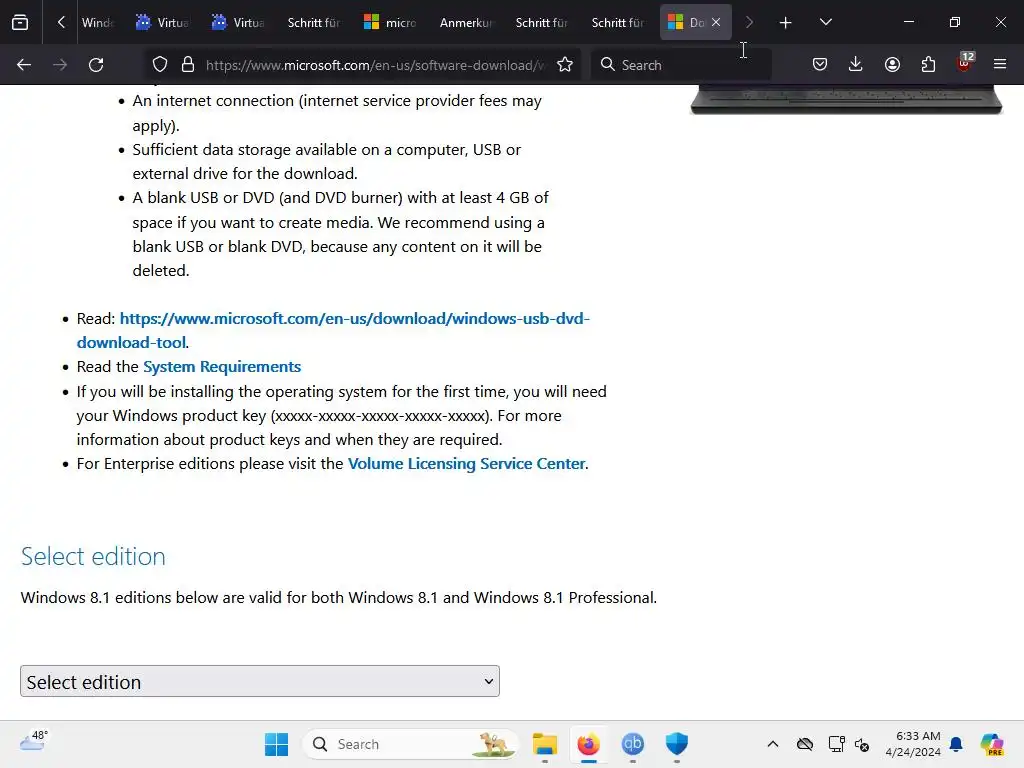Image resolution: width=1024 pixels, height=768 pixels.
Task: Click the taskbar Search box
Action: click(x=410, y=744)
